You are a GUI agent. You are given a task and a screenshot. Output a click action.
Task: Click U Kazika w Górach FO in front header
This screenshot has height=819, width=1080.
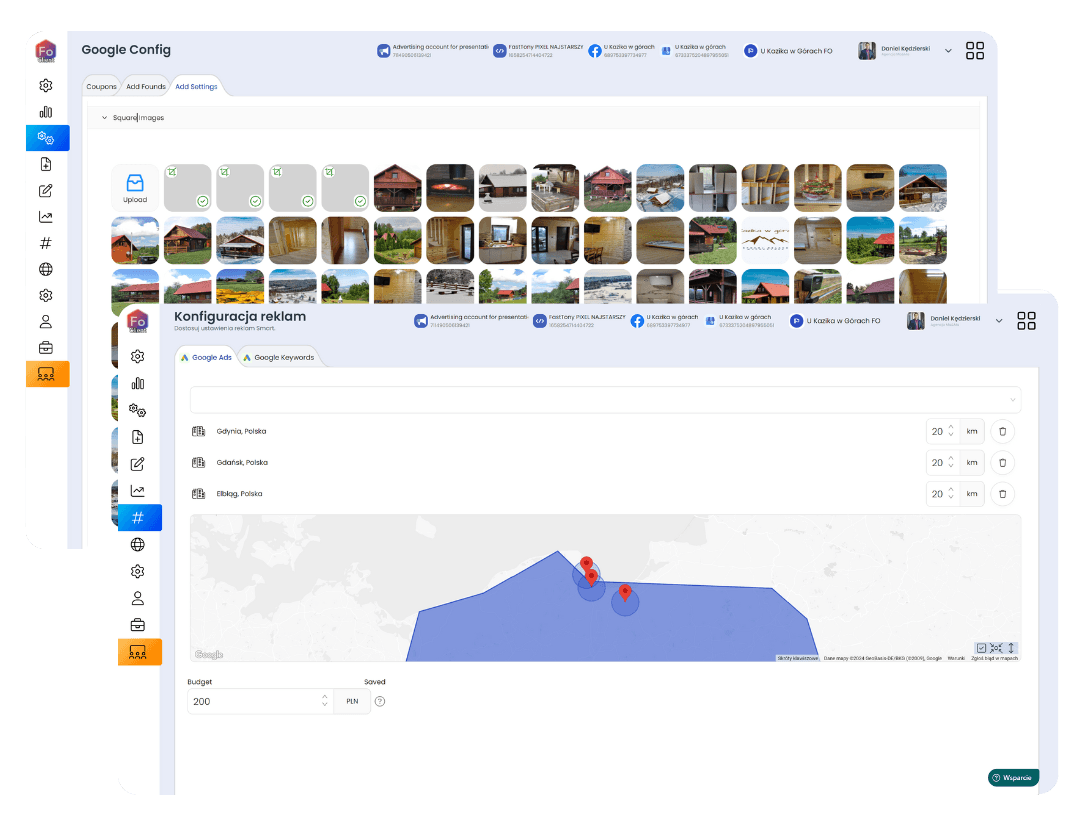(x=835, y=321)
